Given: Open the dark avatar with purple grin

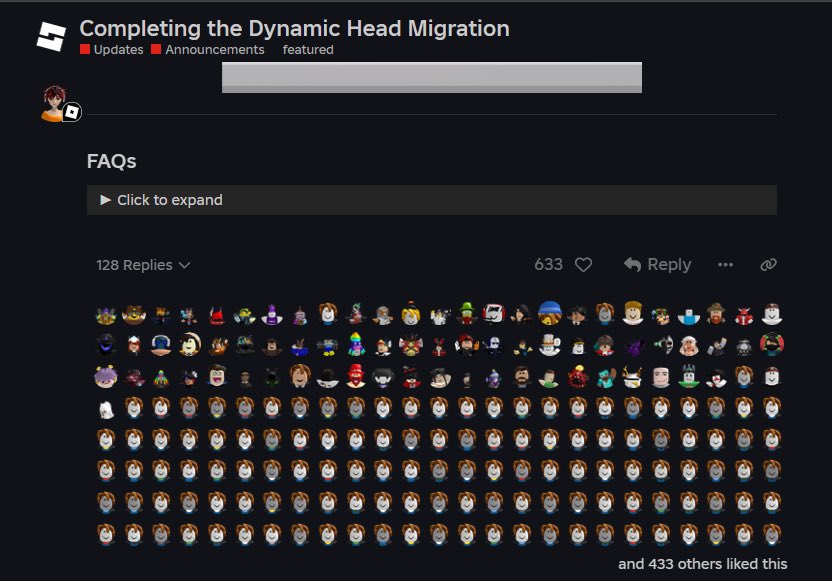Looking at the screenshot, I should pyautogui.click(x=106, y=345).
